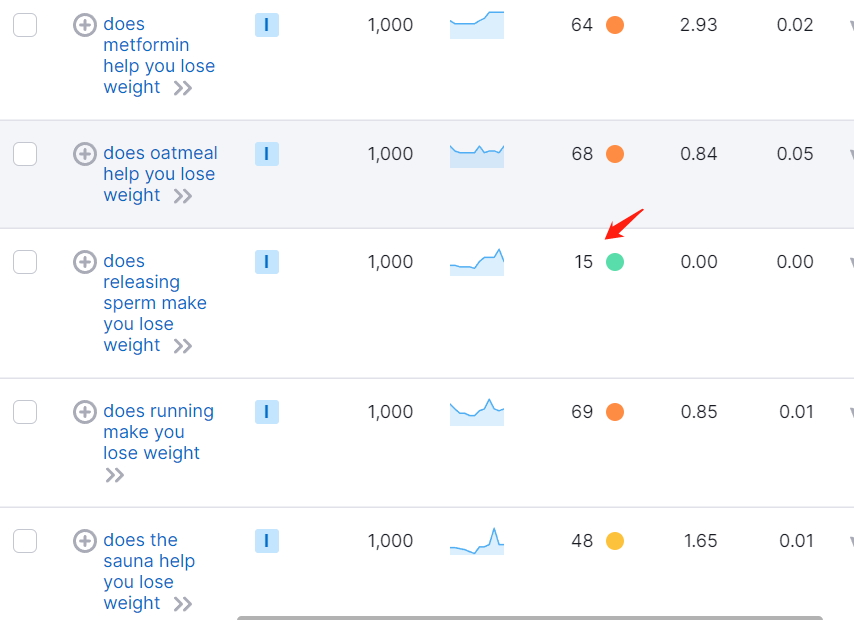854x620 pixels.
Task: Tick checkbox for oatmeal keyword row
Action: tap(25, 154)
